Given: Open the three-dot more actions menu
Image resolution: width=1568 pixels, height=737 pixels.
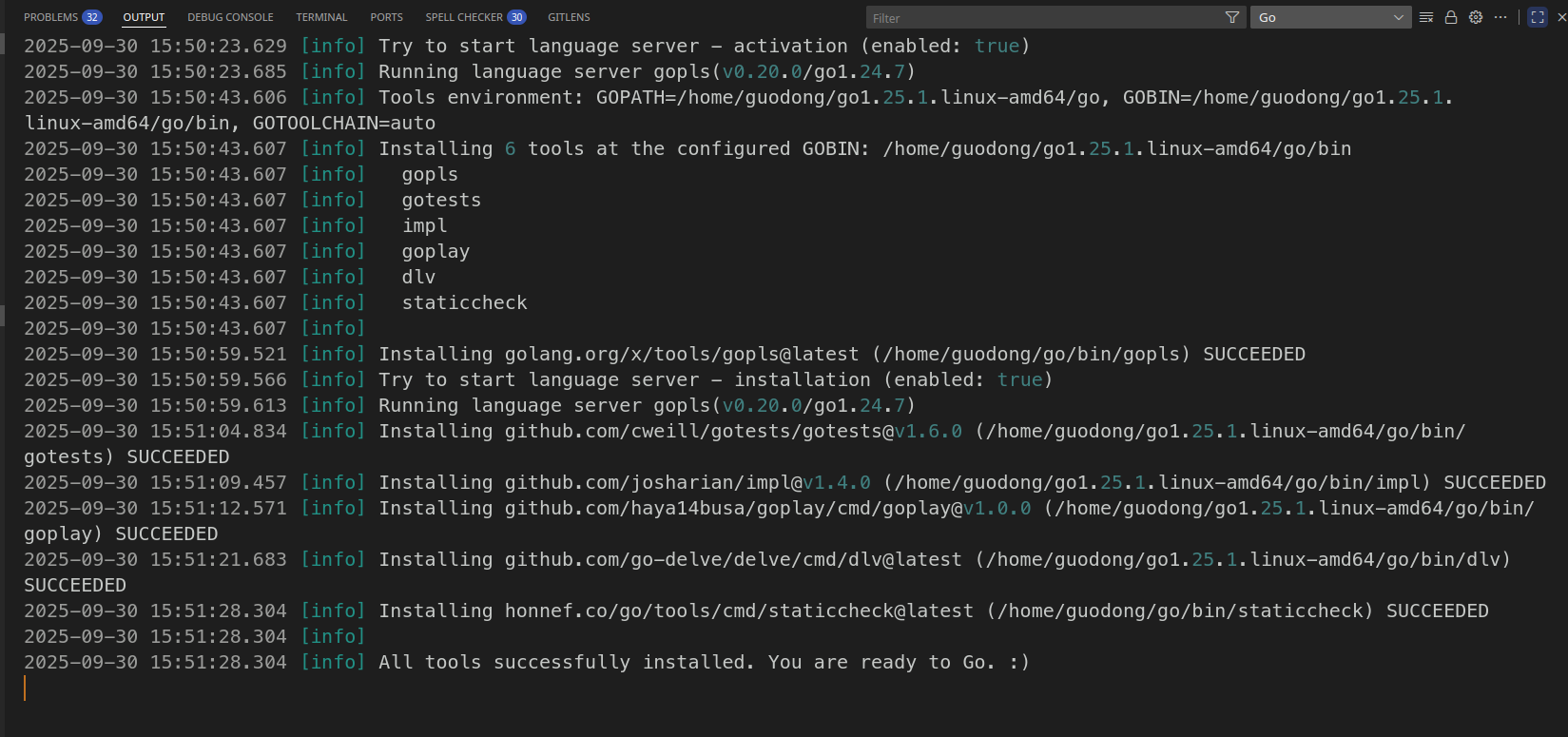Looking at the screenshot, I should pos(1500,17).
